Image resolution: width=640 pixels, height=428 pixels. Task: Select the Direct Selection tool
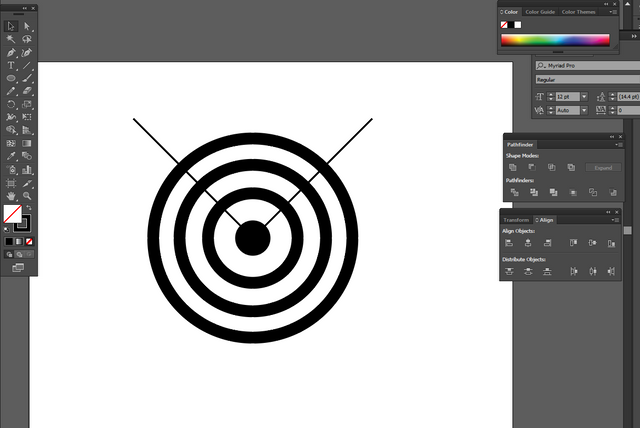(x=27, y=27)
